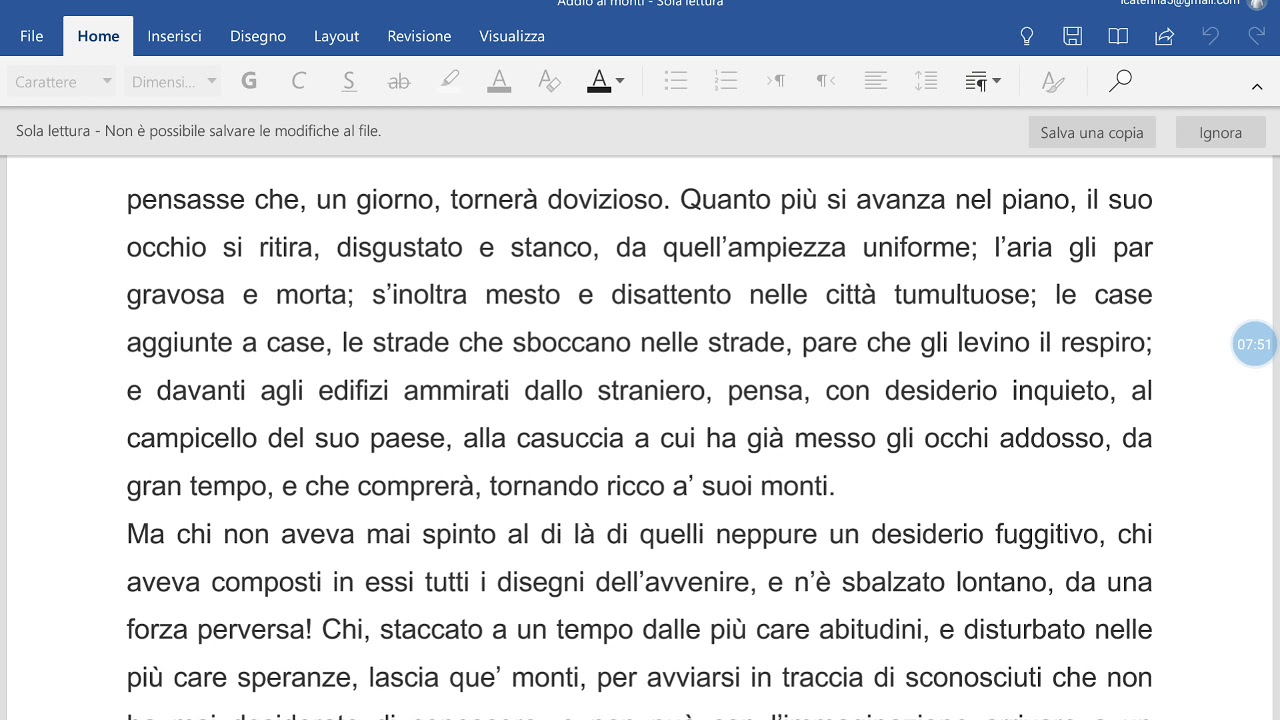Viewport: 1280px width, 720px height.
Task: Expand the paragraph formatting dropdown arrow
Action: (997, 82)
